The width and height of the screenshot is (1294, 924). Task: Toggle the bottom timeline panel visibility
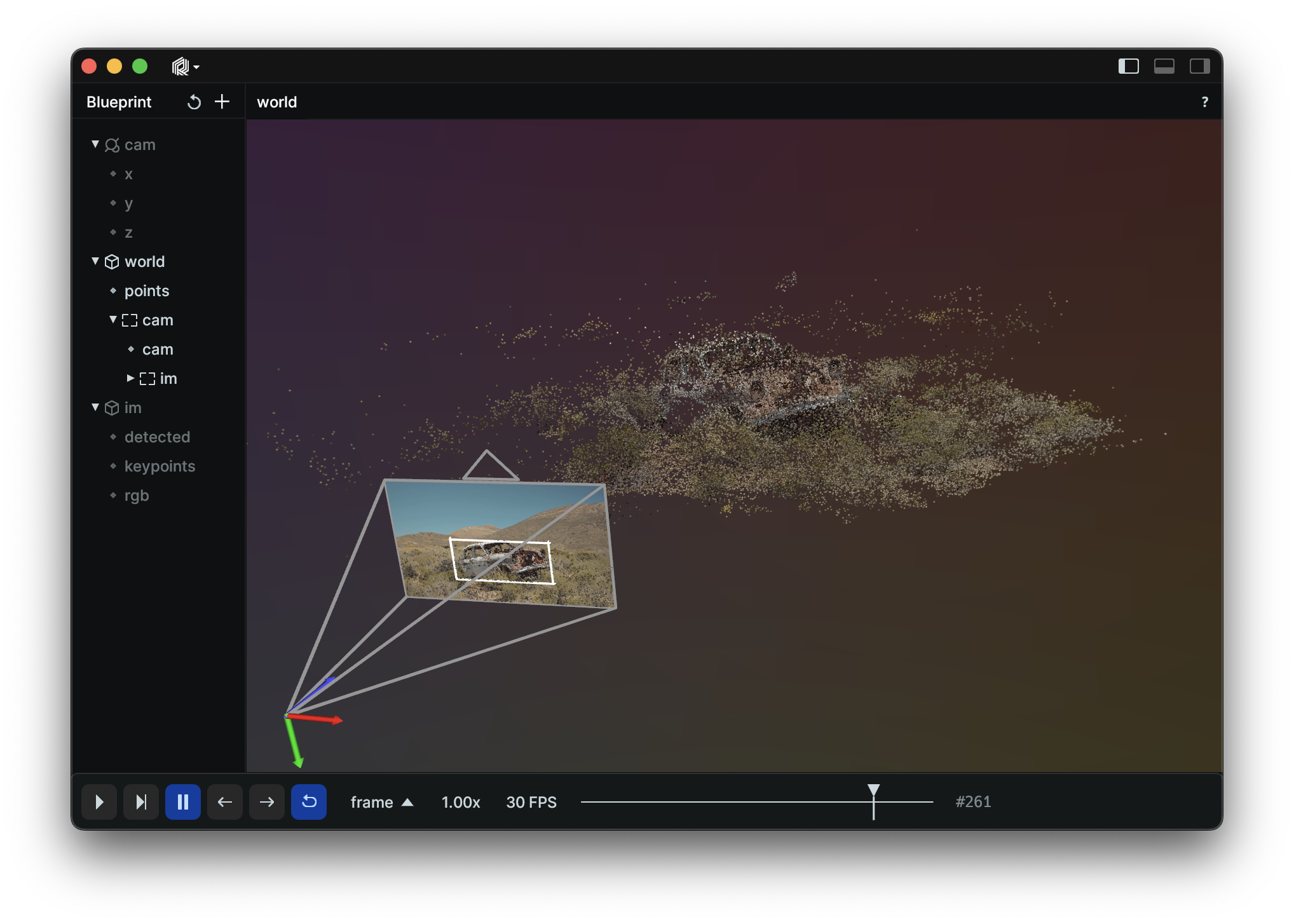1164,66
